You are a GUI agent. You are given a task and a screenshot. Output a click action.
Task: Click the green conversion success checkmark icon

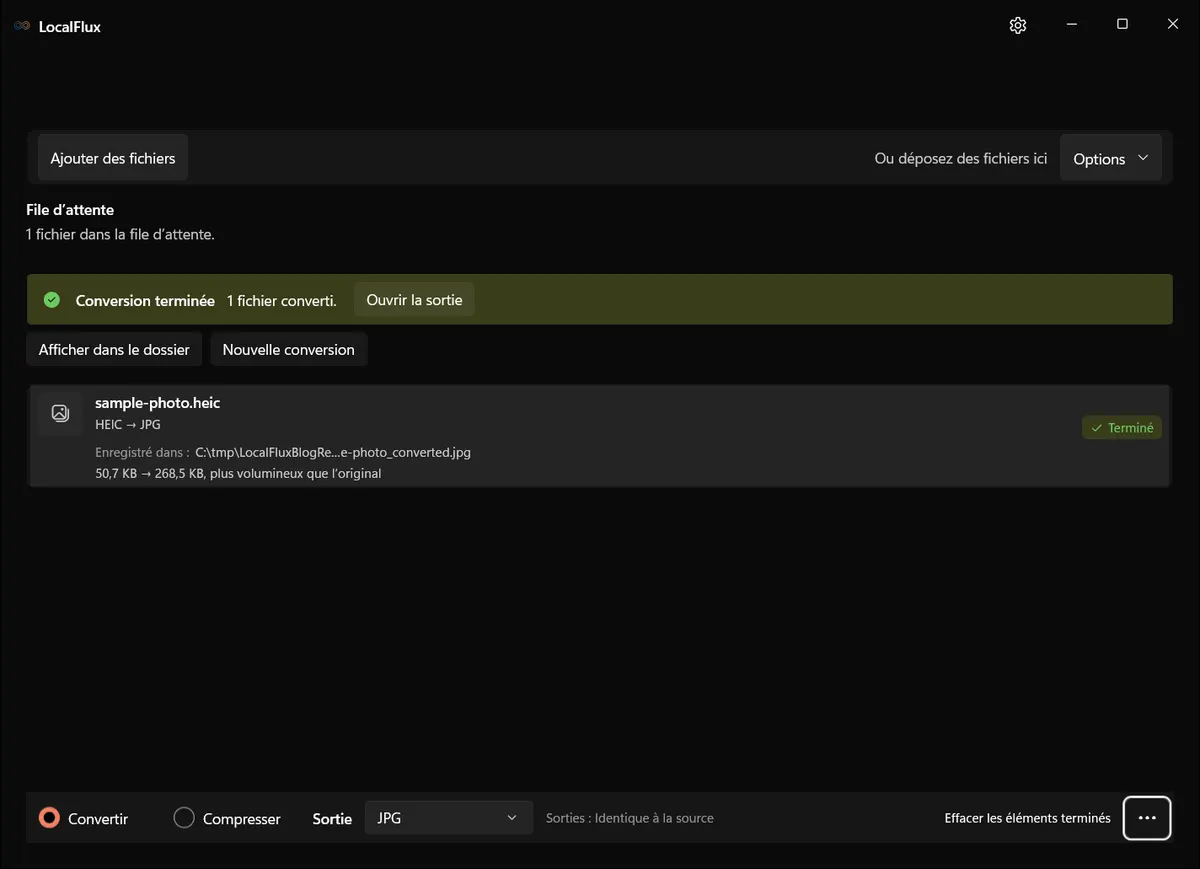click(x=52, y=300)
